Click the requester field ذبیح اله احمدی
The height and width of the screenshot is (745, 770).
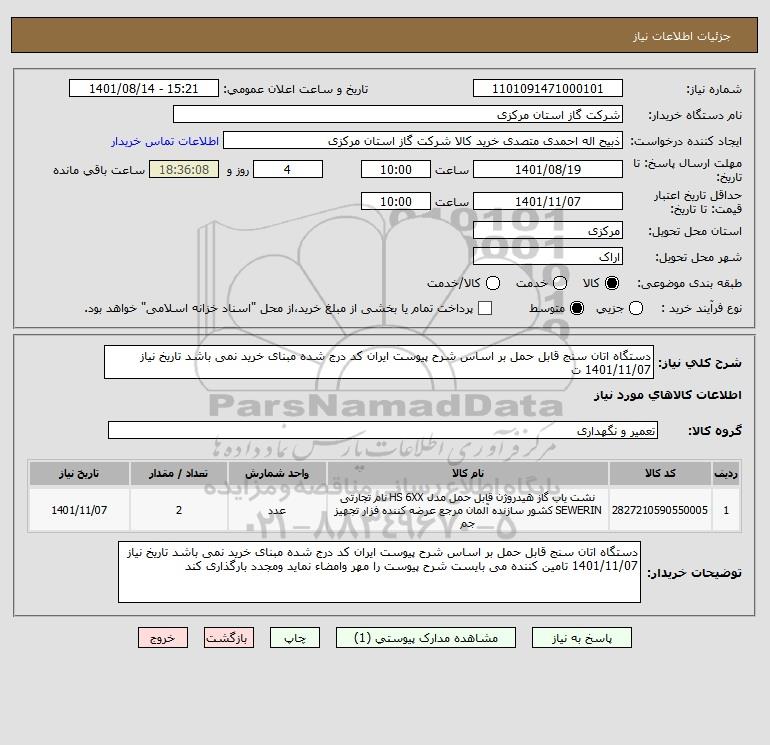(423, 141)
